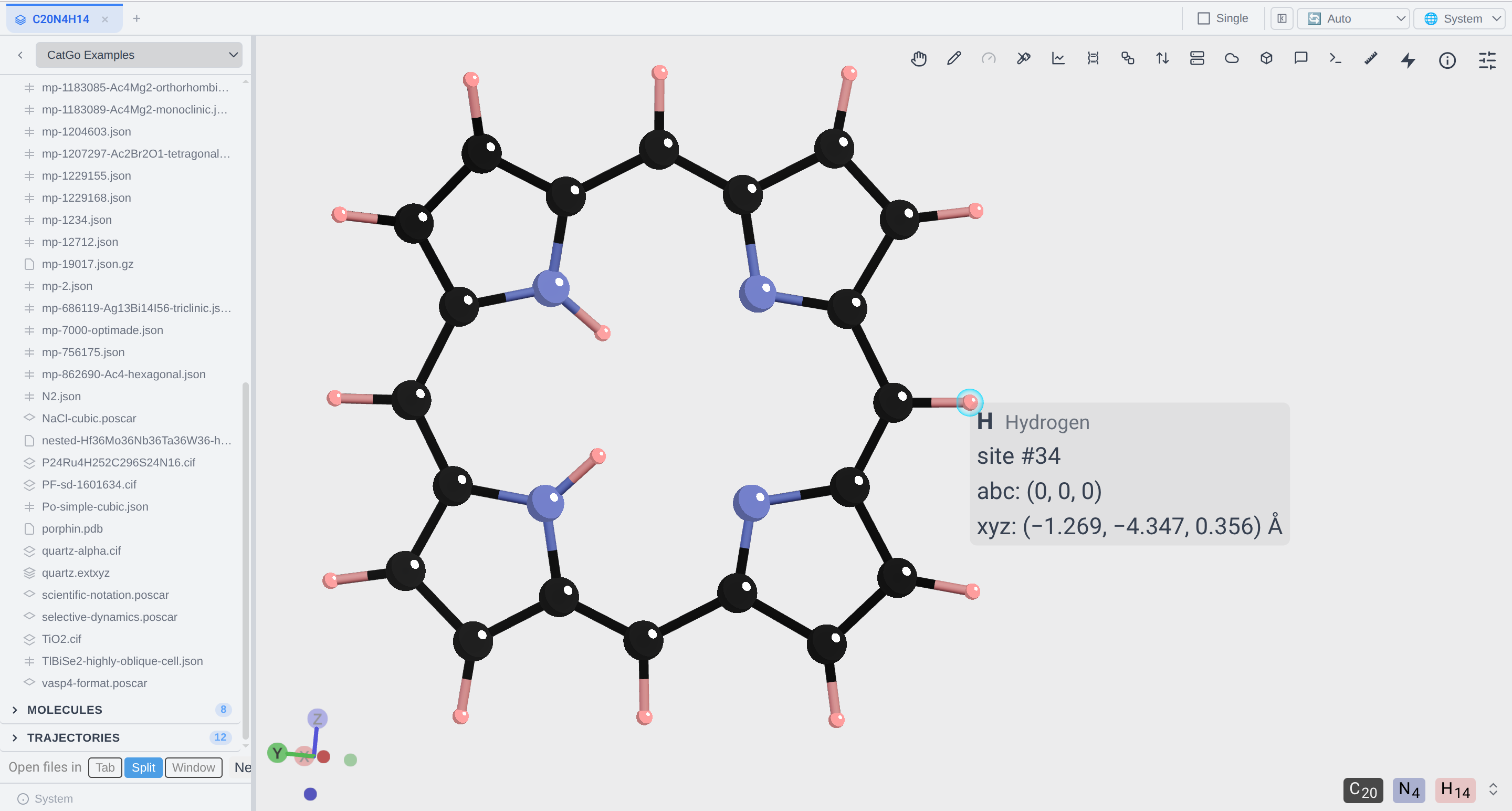Image resolution: width=1512 pixels, height=811 pixels.
Task: Click the H14 hydrogen element badge
Action: pos(1455,790)
